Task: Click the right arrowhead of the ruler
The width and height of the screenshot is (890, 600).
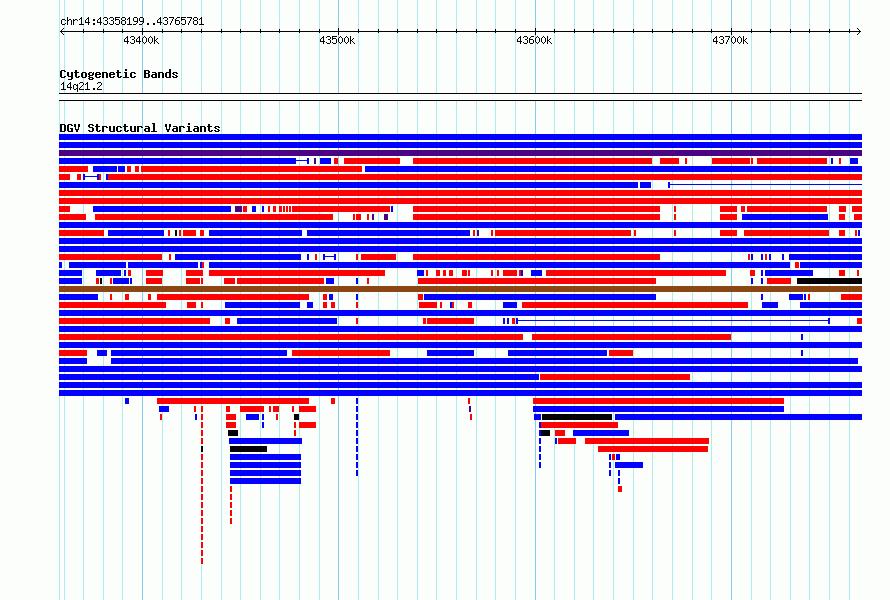Action: [859, 32]
